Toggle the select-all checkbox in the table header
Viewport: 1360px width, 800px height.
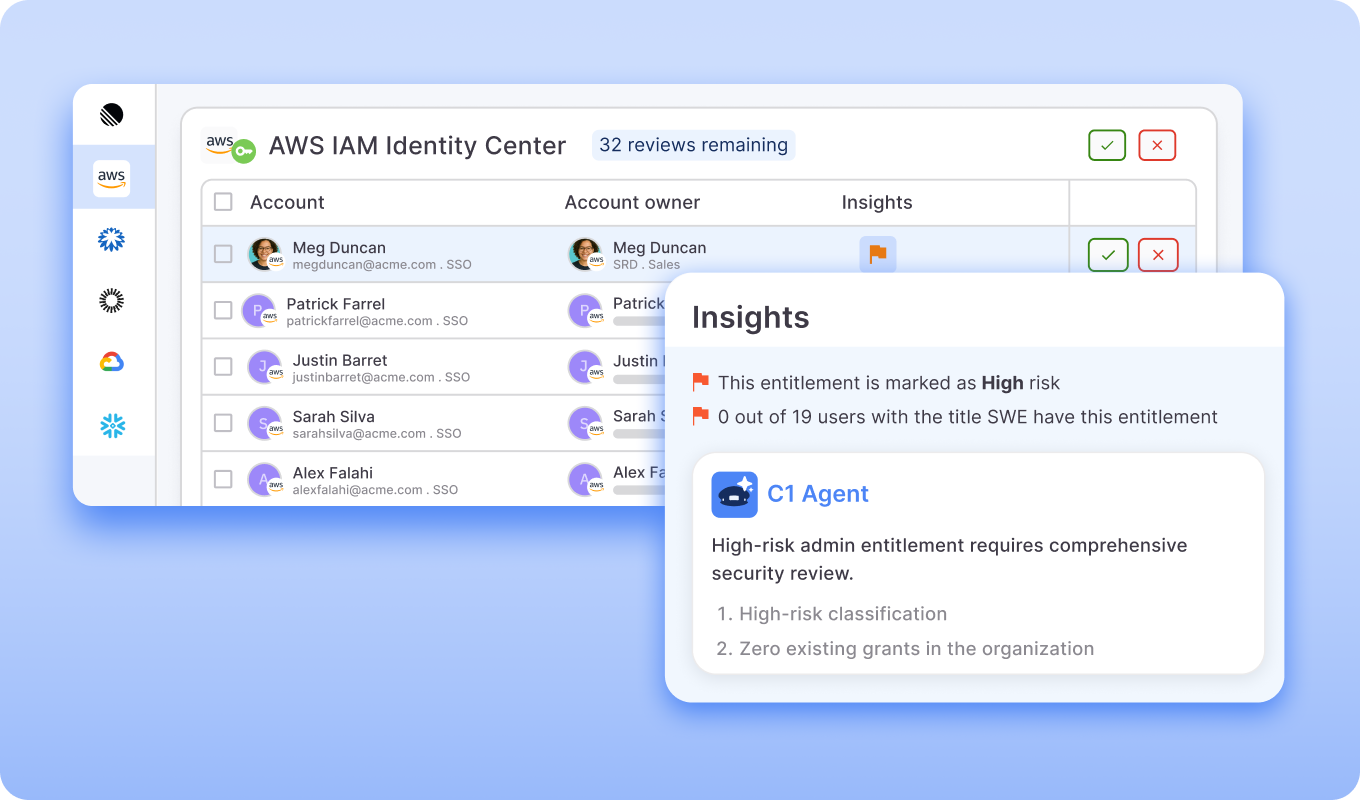point(224,202)
